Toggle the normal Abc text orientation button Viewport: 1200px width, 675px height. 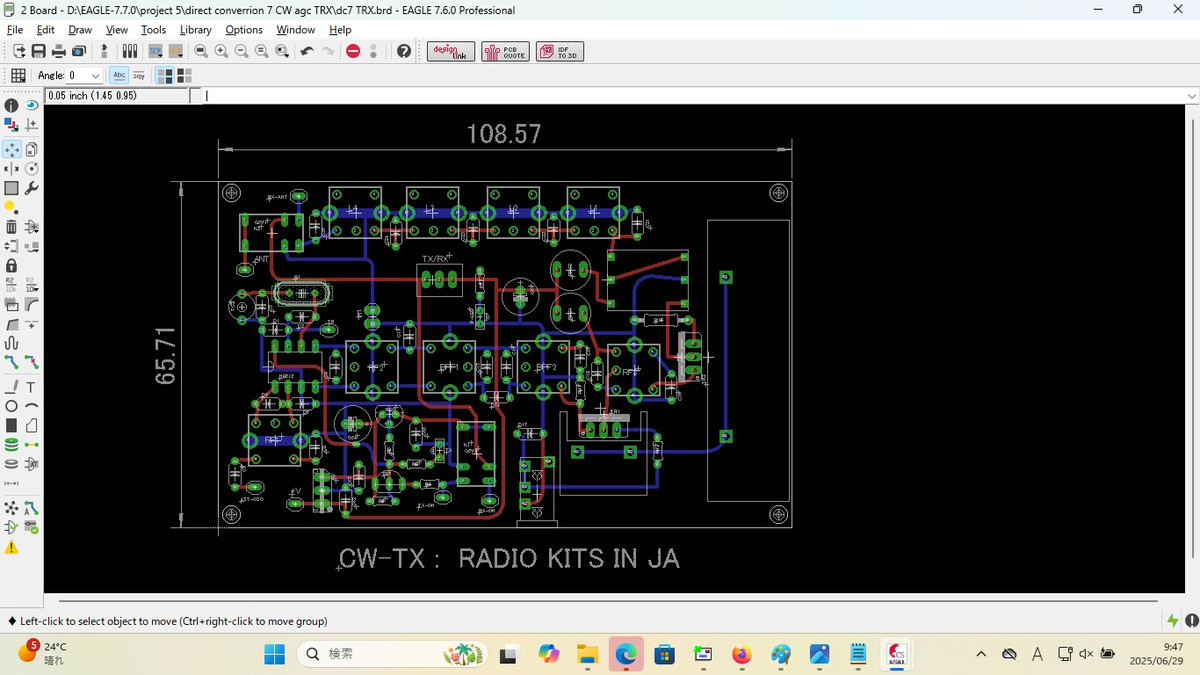(119, 75)
